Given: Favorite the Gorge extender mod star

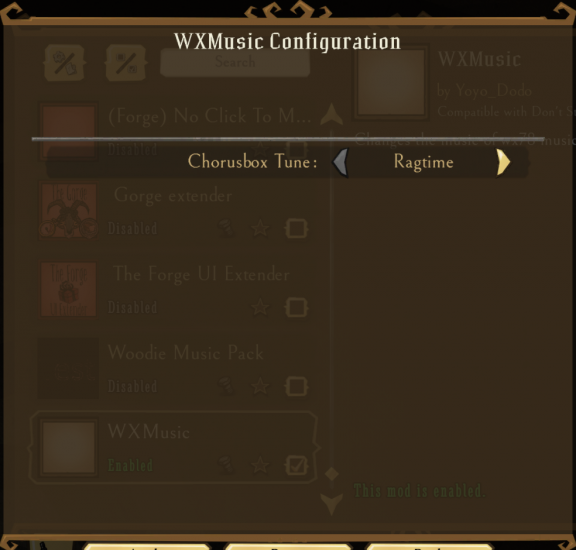Looking at the screenshot, I should click(260, 228).
